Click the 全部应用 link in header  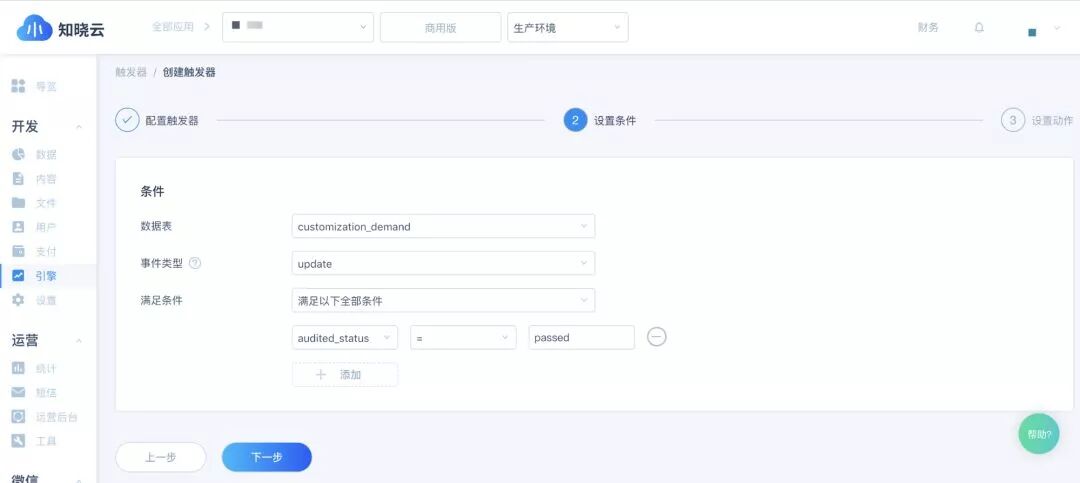click(172, 28)
